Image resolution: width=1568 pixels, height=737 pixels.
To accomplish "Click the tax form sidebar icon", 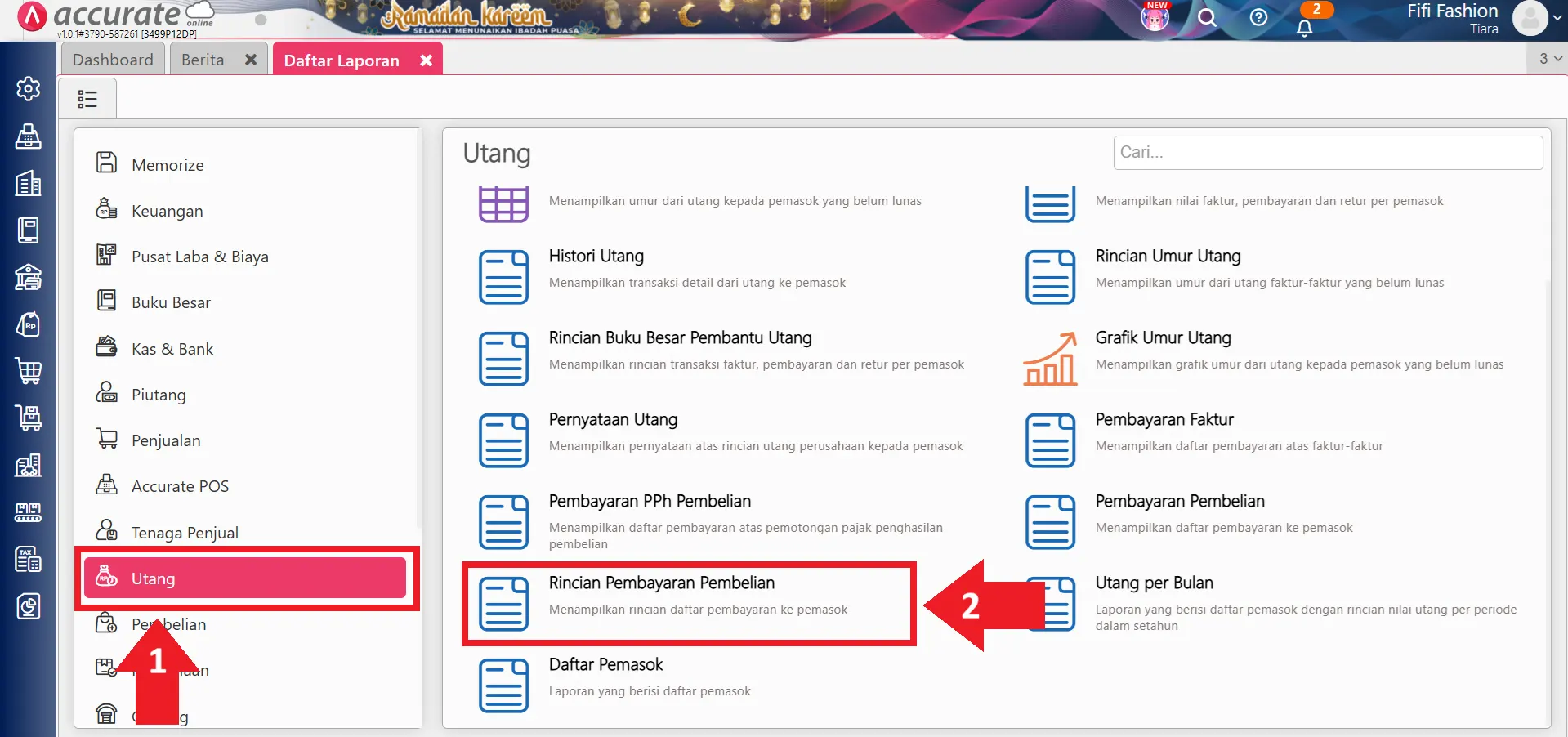I will (x=29, y=560).
